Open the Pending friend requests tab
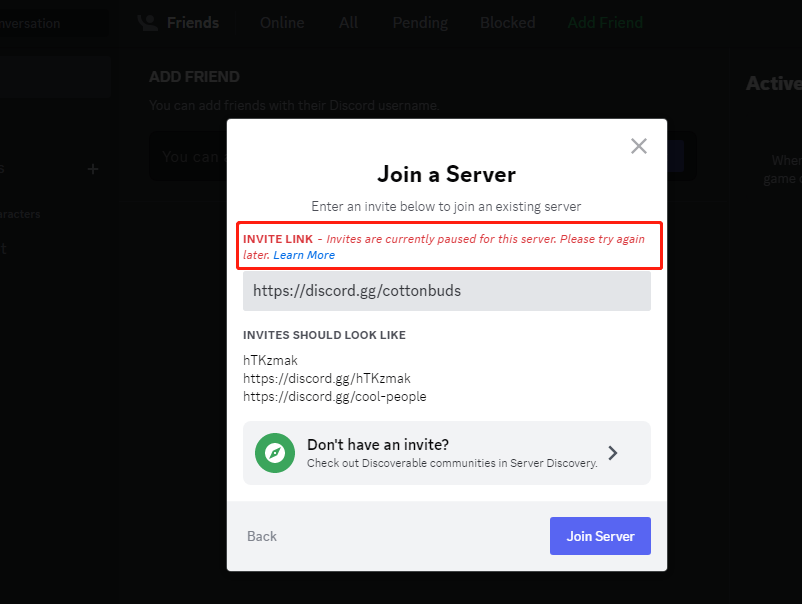Screen dimensions: 802x604 (419, 22)
